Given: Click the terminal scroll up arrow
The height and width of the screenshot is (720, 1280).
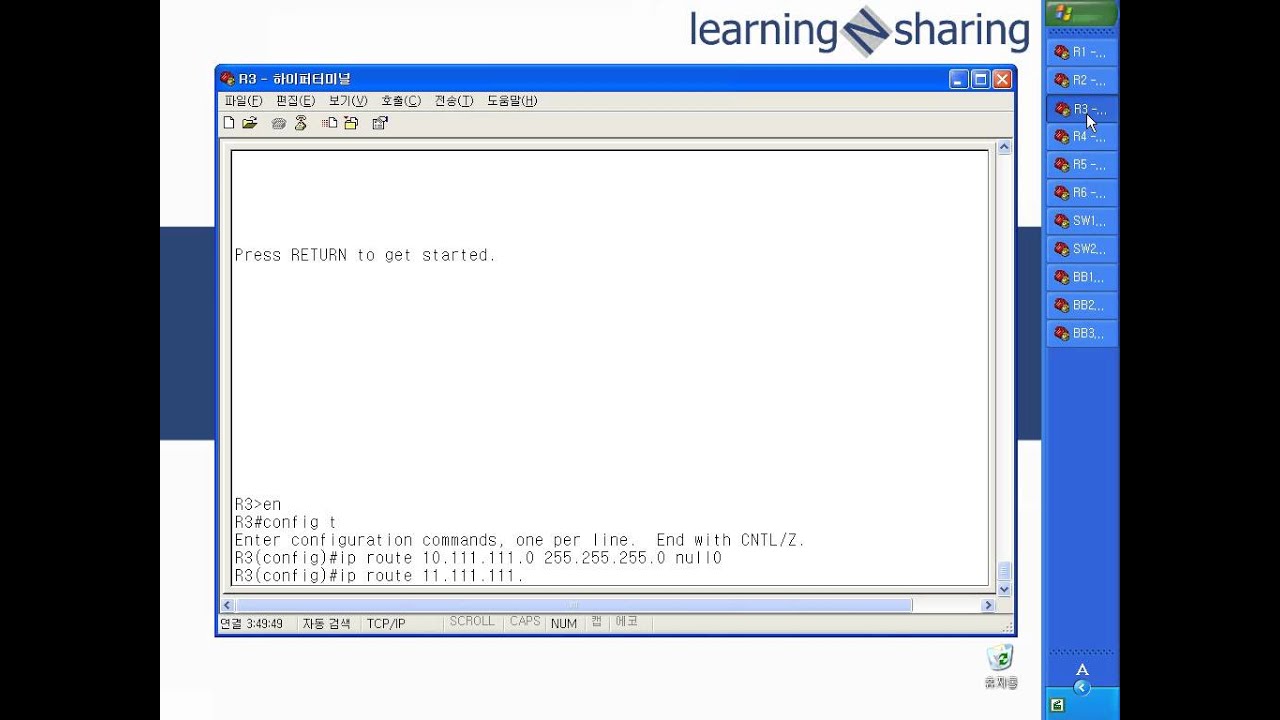Looking at the screenshot, I should (x=1004, y=148).
